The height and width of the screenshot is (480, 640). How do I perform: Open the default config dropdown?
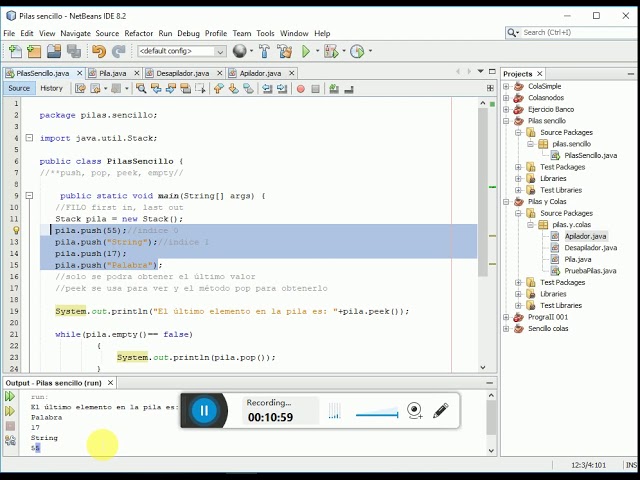tap(182, 51)
